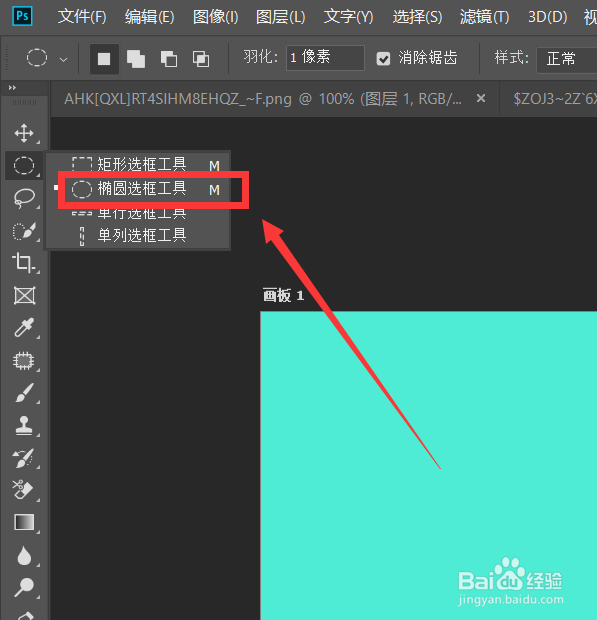Select the Eyedropper tool
Screen dimensions: 597x620
(24, 328)
